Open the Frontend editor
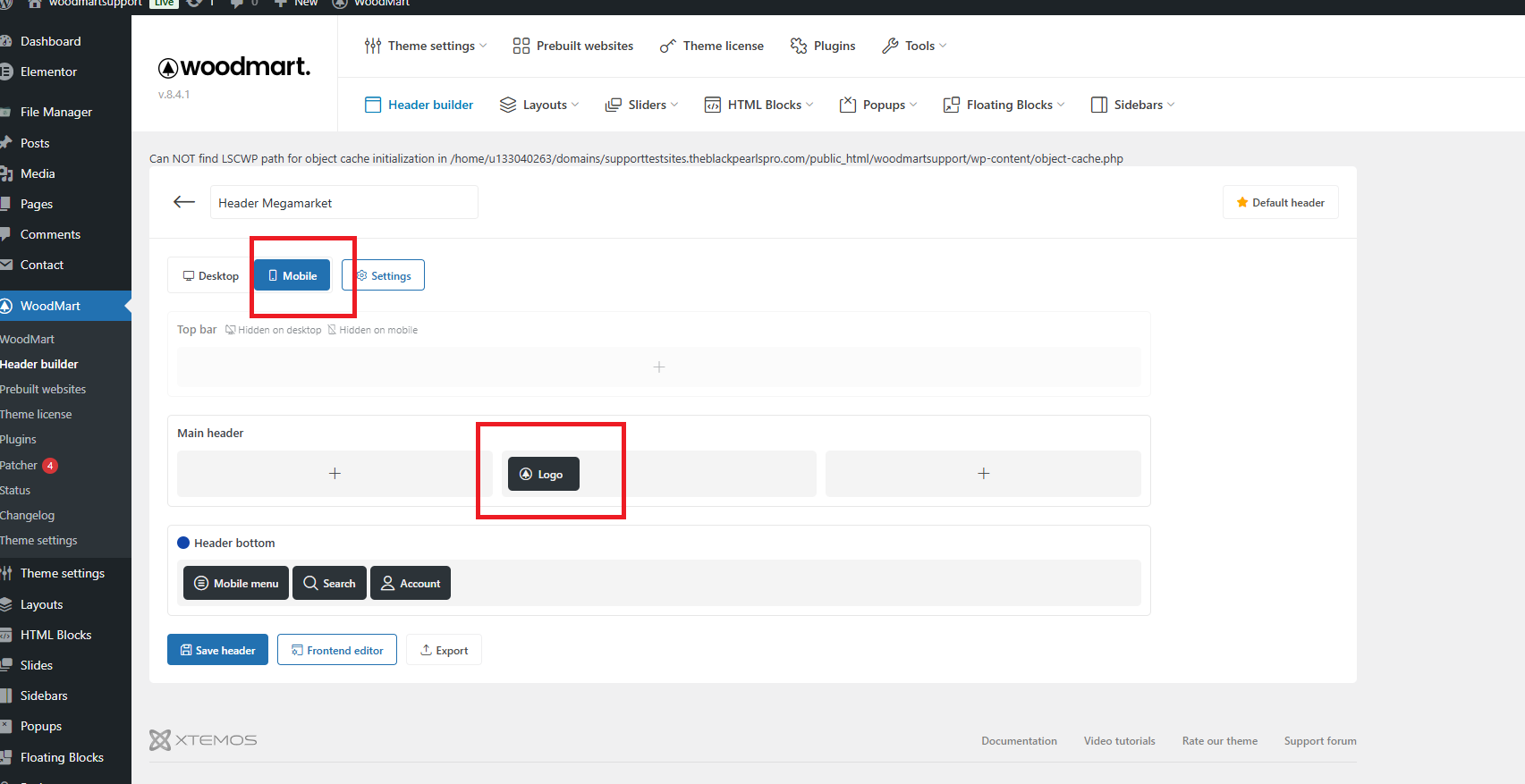1525x784 pixels. tap(337, 650)
